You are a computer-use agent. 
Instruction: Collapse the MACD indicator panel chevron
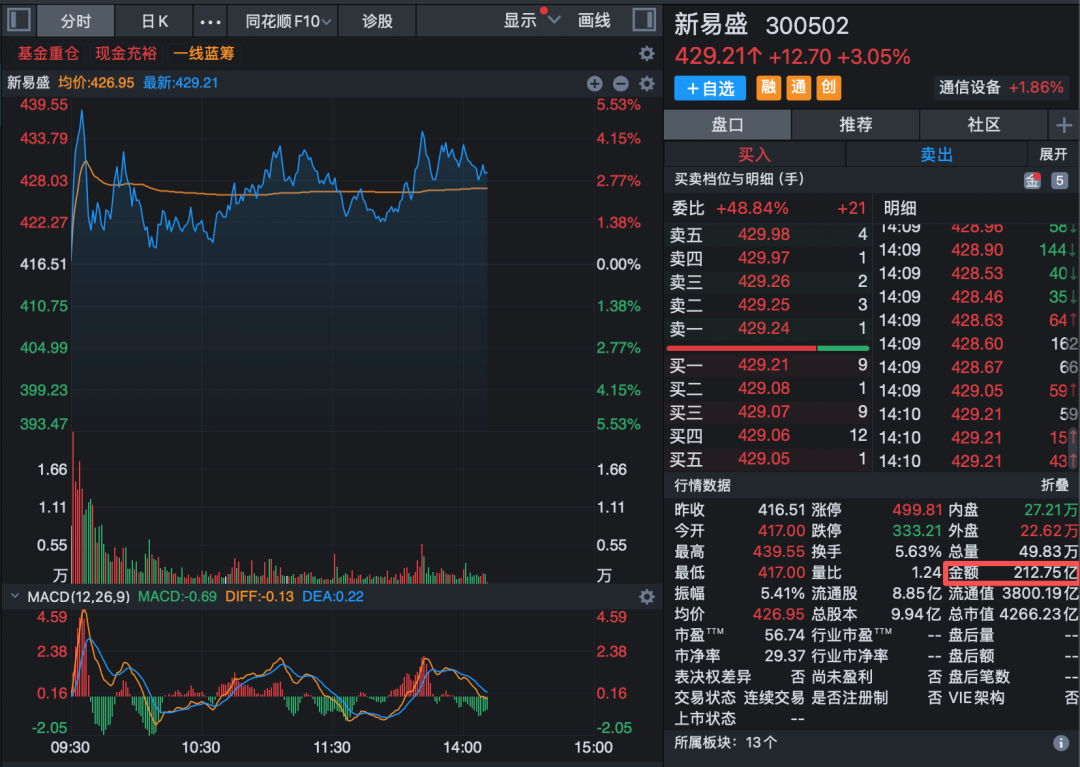point(15,597)
